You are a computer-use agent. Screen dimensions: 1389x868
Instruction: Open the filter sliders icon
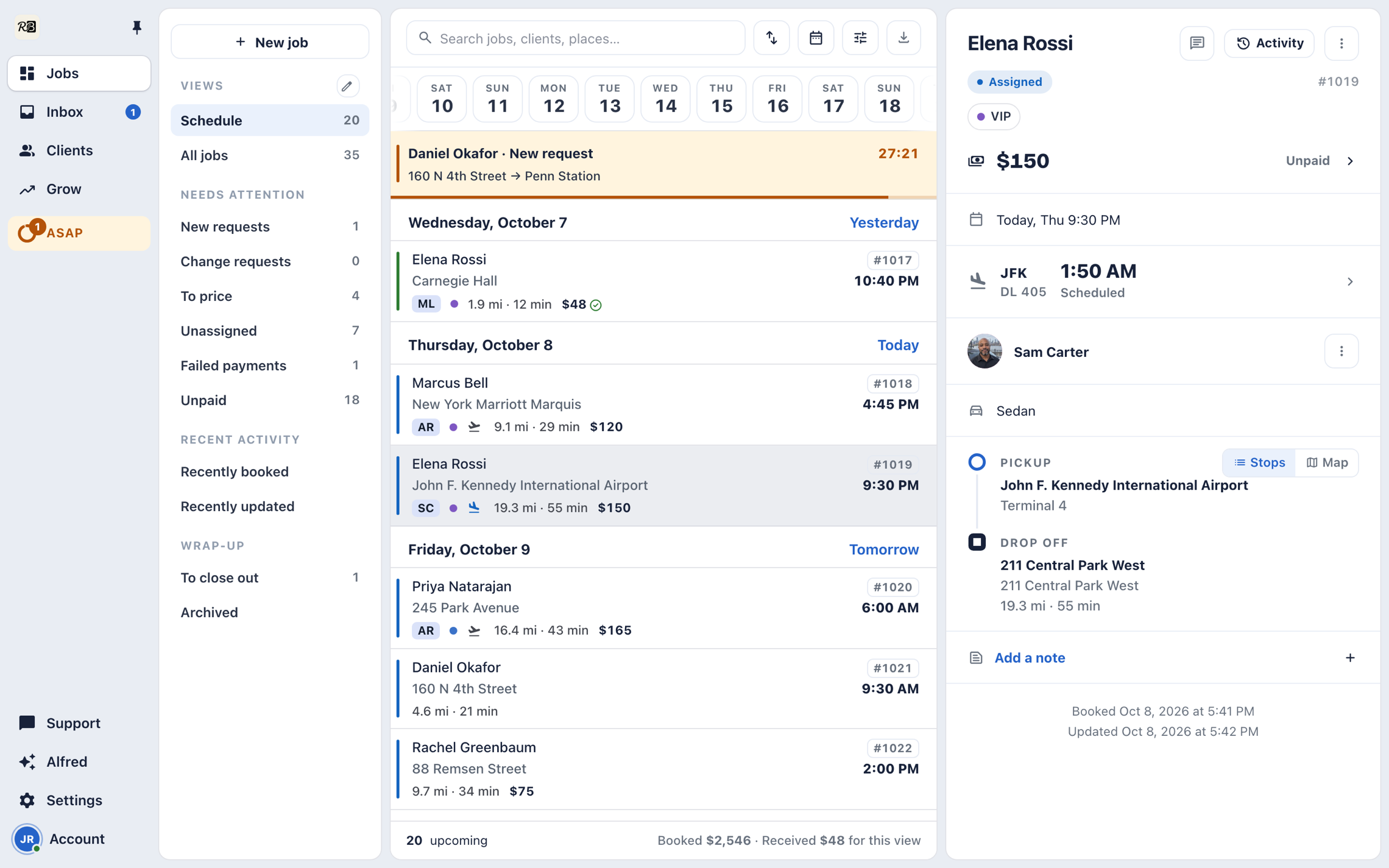tap(860, 38)
